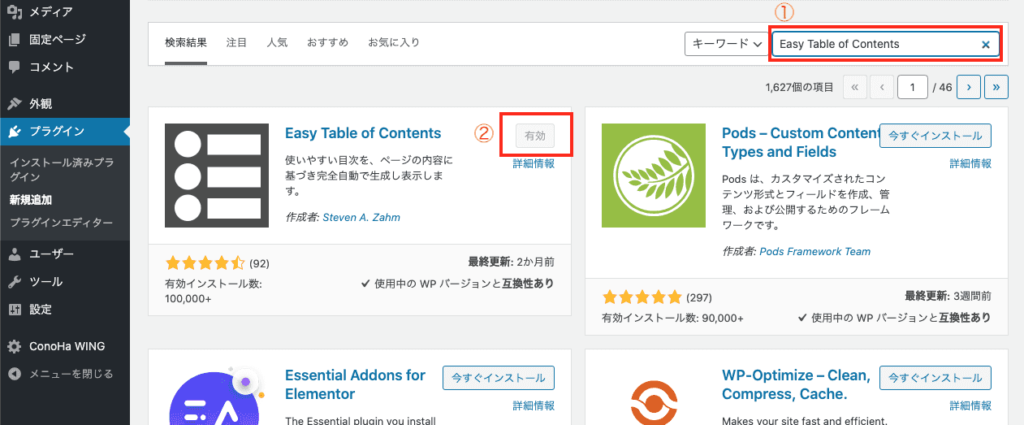The height and width of the screenshot is (425, 1024).
Task: Open 詳細情報 for WP-Optimize
Action: [x=970, y=405]
